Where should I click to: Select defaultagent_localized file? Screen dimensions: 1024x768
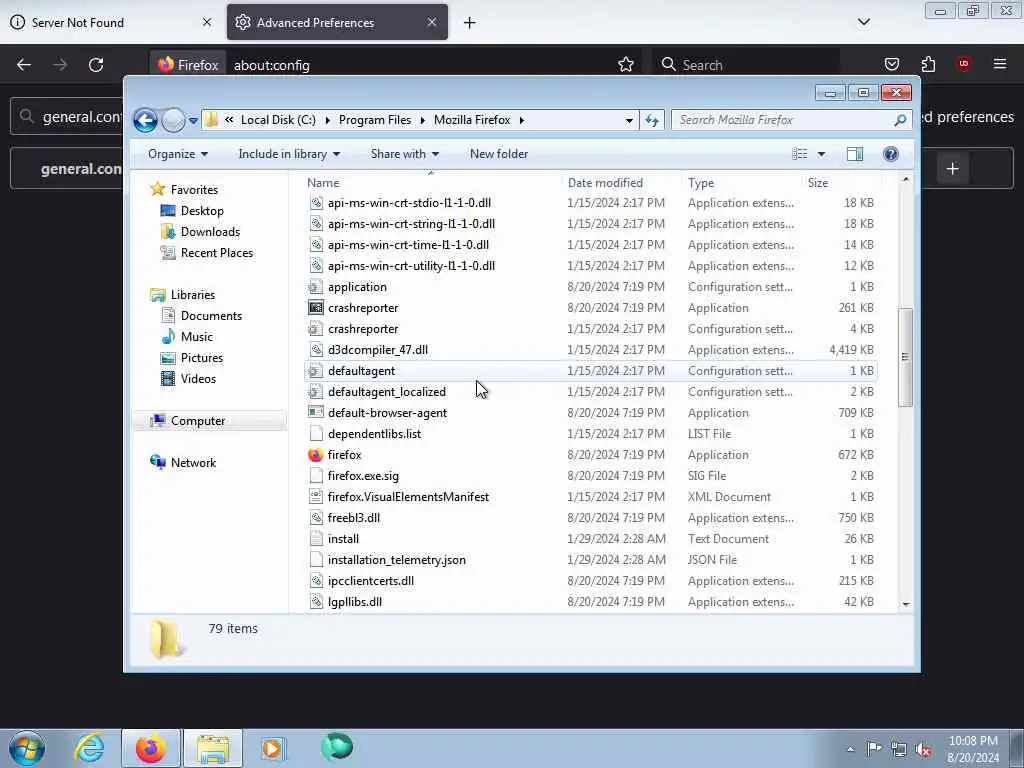tap(387, 392)
